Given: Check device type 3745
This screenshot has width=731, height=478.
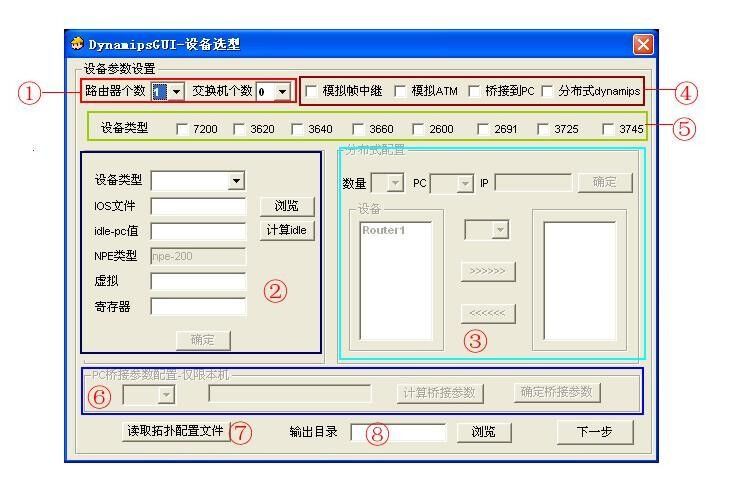Looking at the screenshot, I should pos(608,129).
